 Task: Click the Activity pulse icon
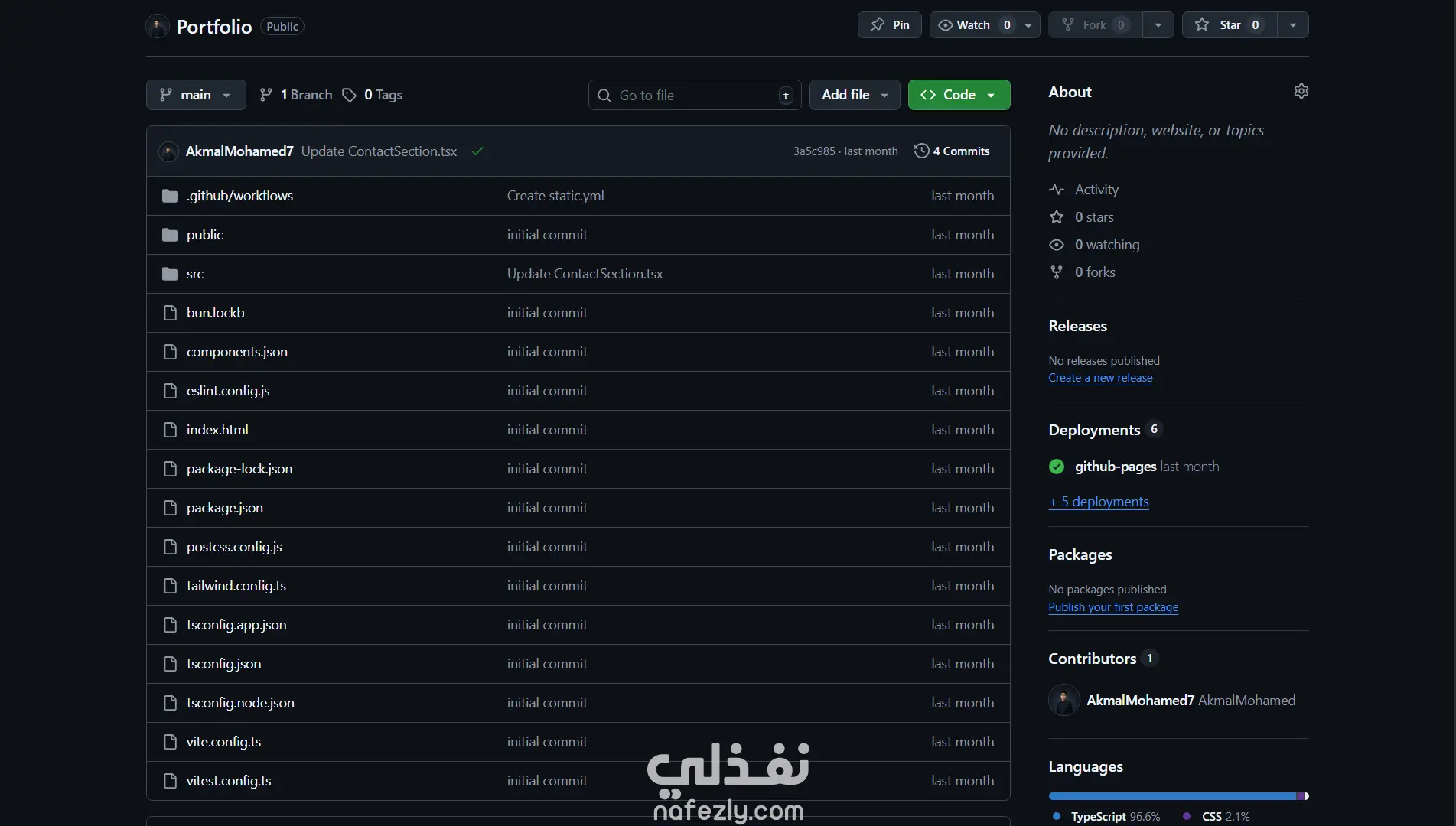[x=1057, y=190]
